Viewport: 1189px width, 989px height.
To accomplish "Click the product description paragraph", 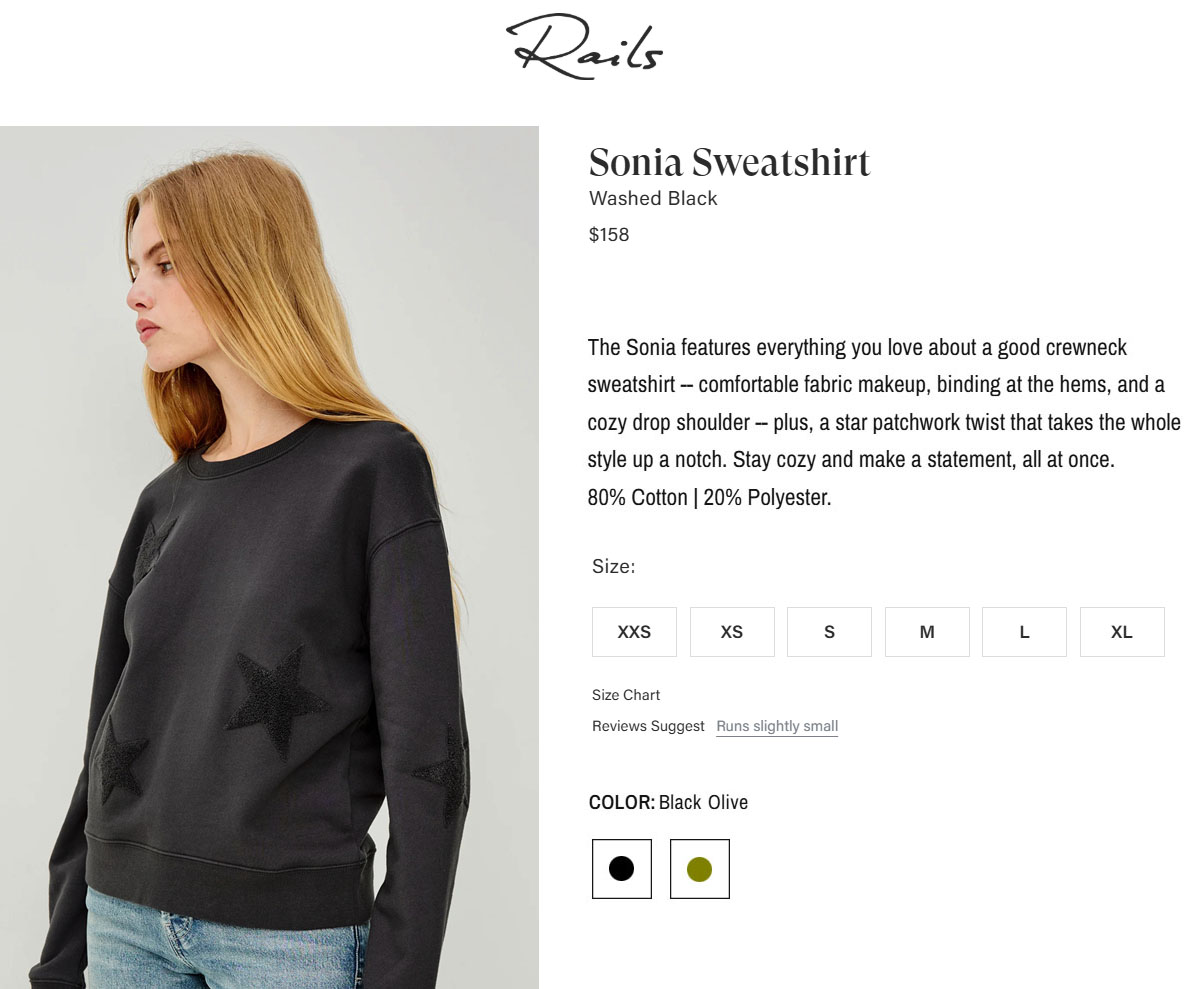I will click(x=883, y=422).
